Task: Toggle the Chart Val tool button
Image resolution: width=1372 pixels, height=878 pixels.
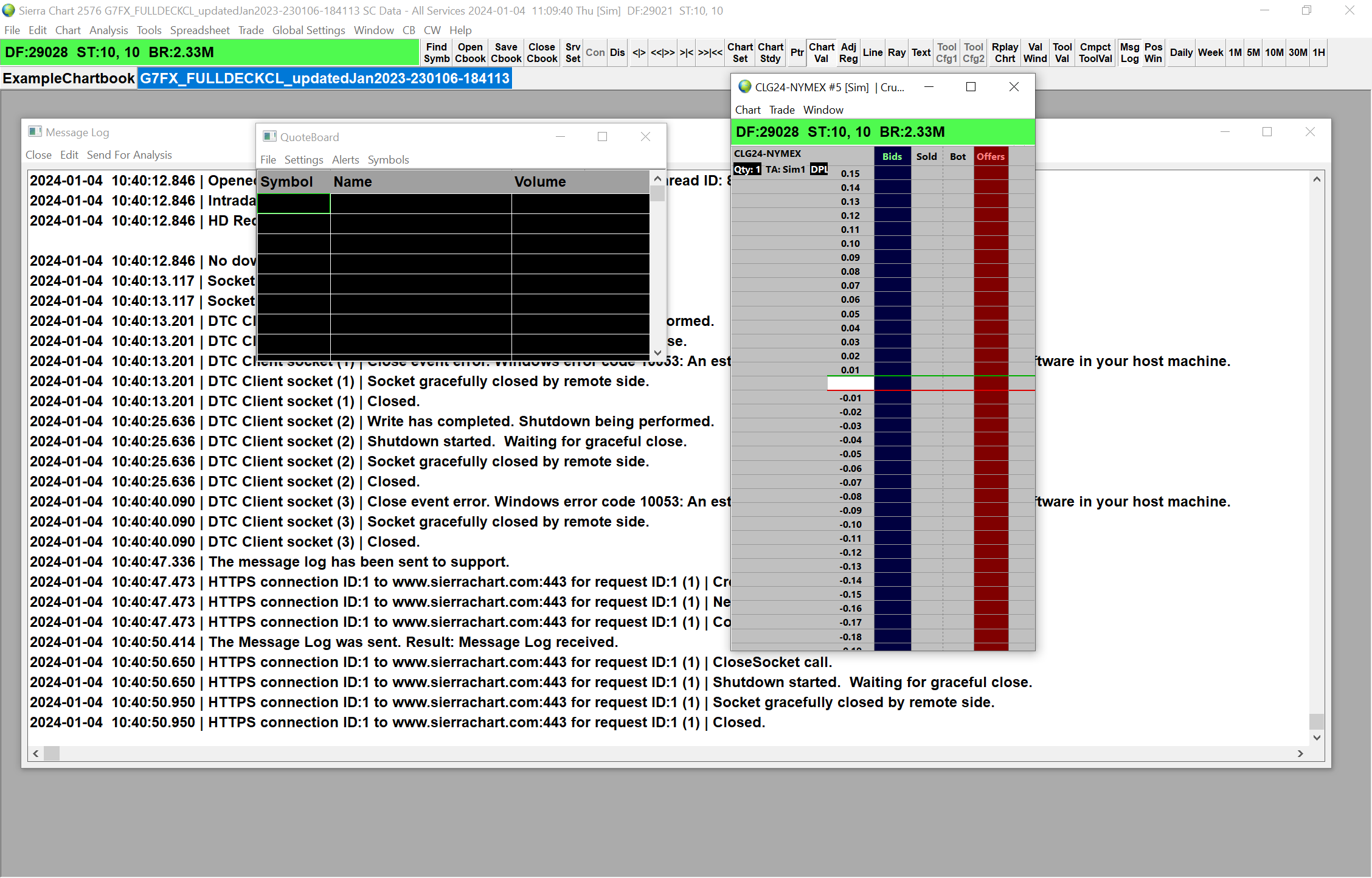Action: (821, 53)
